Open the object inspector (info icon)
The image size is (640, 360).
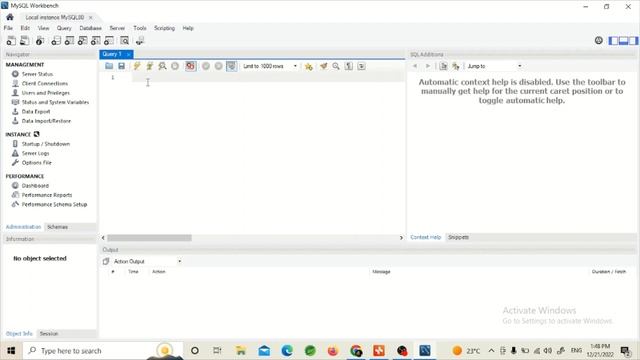pyautogui.click(x=40, y=40)
